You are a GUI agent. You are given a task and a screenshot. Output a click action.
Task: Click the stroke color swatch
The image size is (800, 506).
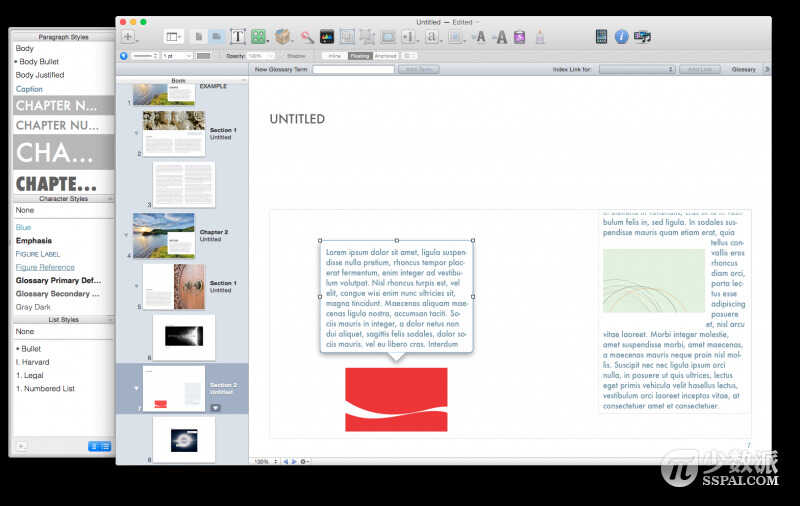pos(203,56)
